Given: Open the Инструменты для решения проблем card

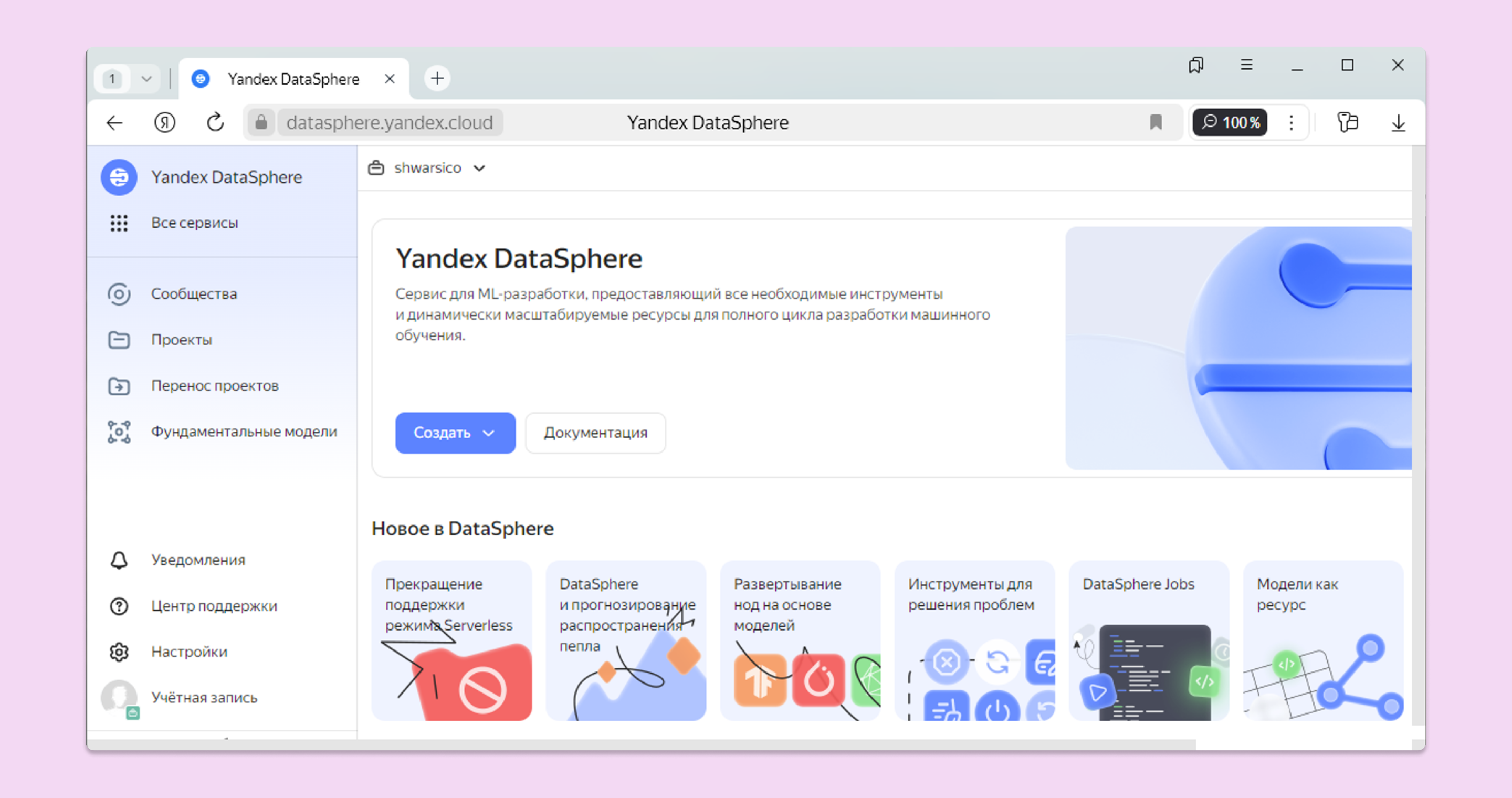Looking at the screenshot, I should click(x=975, y=640).
